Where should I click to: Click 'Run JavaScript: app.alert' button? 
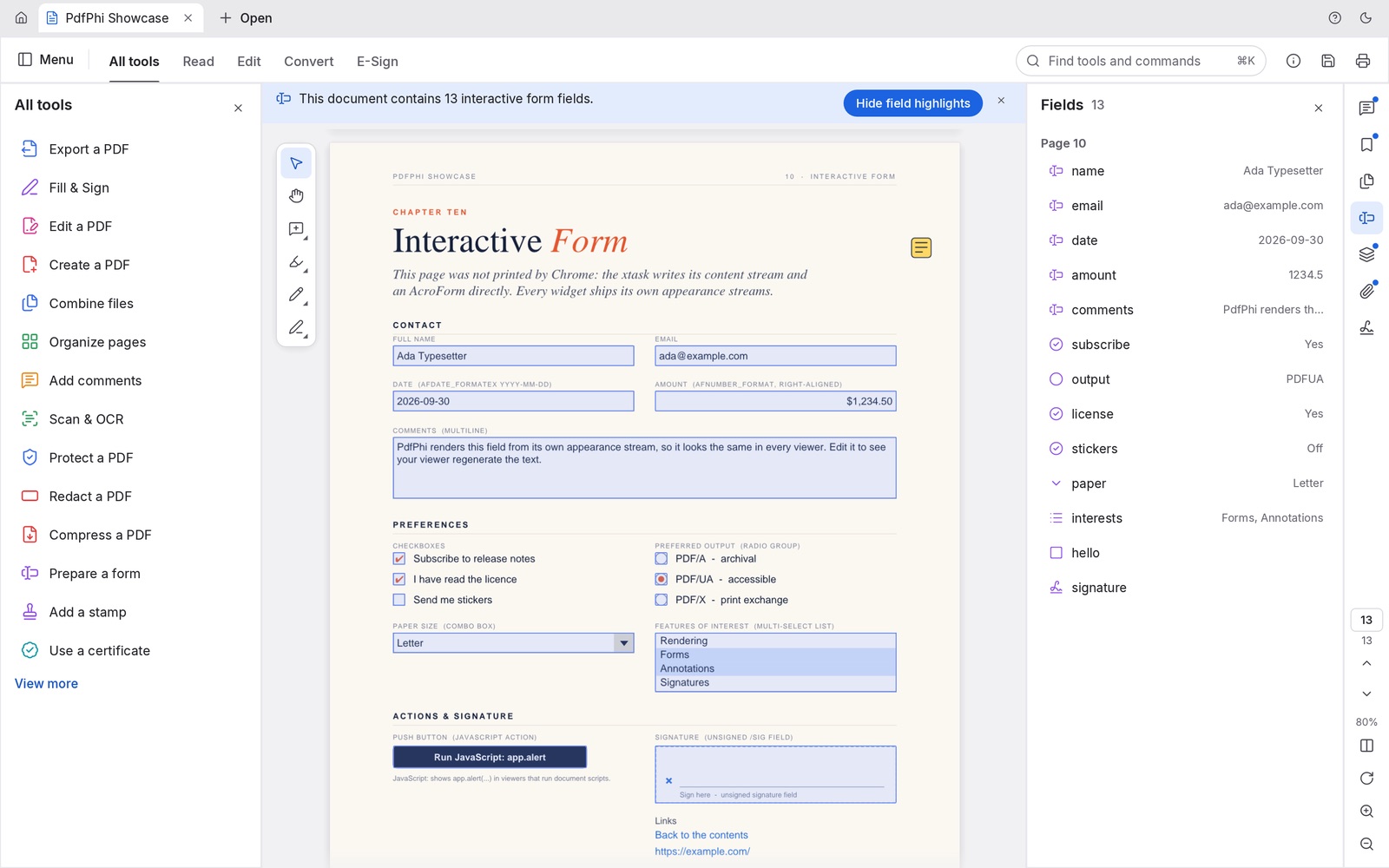coord(490,757)
